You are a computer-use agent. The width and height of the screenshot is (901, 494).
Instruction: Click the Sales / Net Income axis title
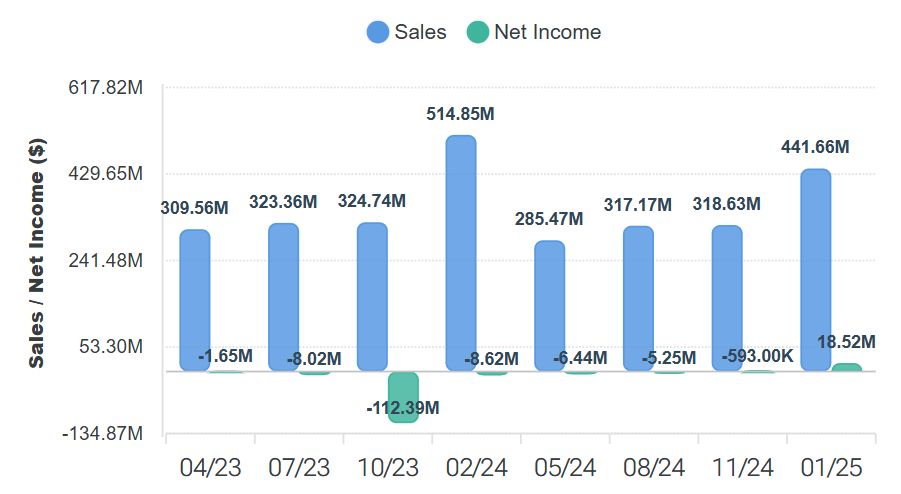click(37, 252)
